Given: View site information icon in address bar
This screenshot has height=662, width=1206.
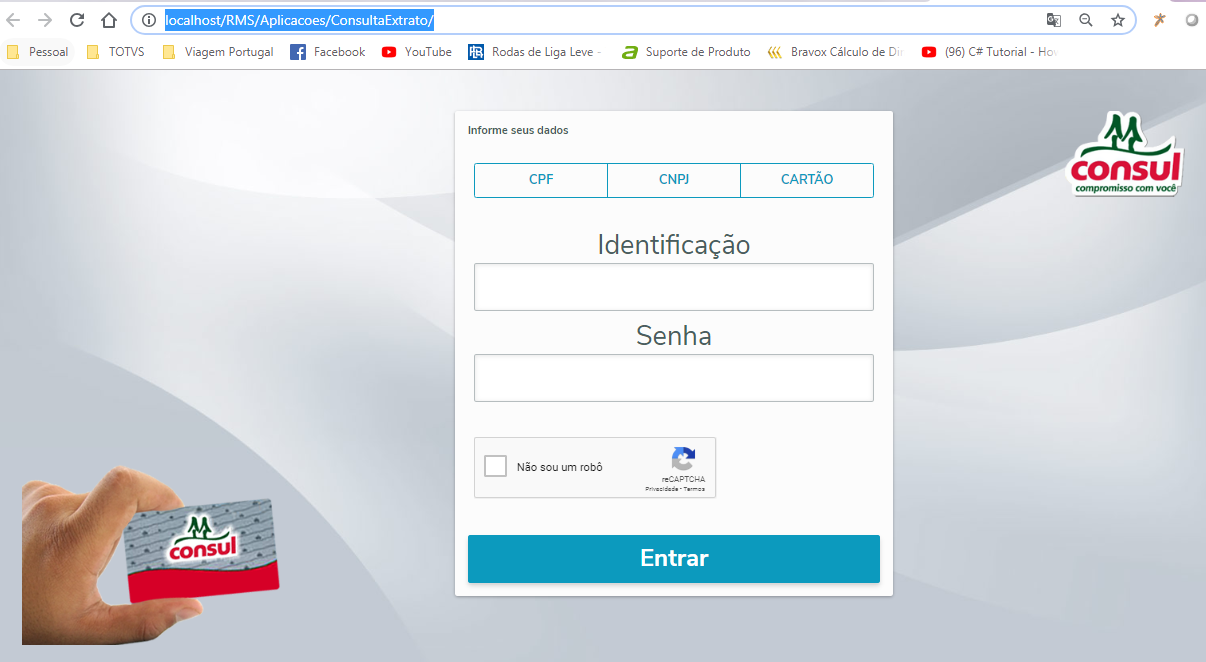Looking at the screenshot, I should pos(149,20).
